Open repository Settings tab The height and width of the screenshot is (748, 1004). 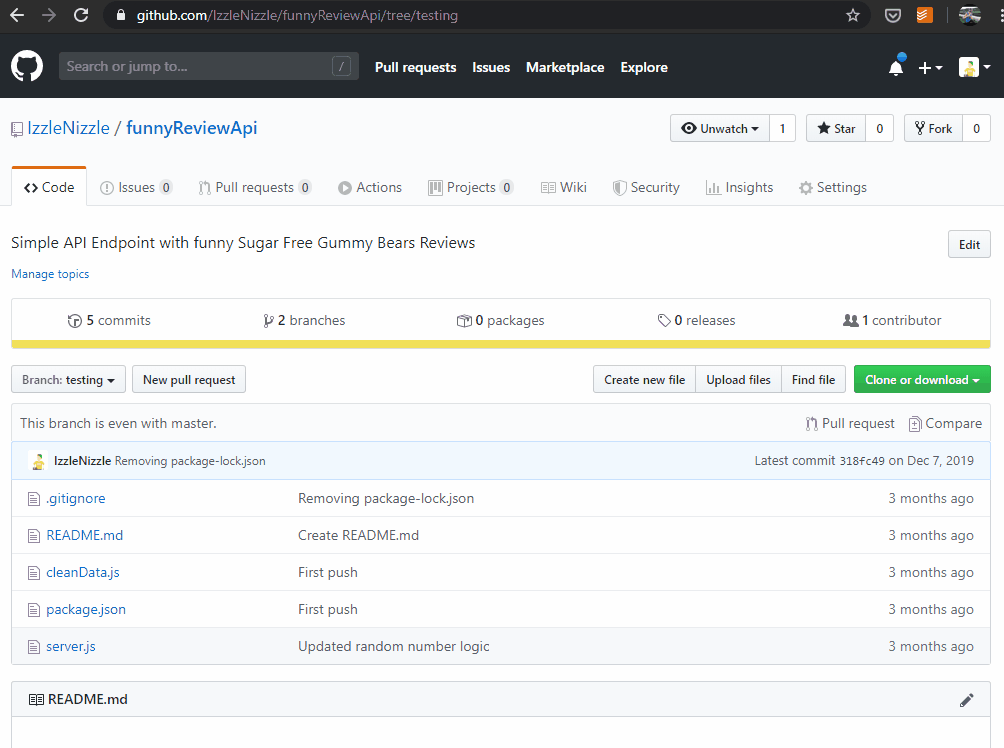coord(833,188)
